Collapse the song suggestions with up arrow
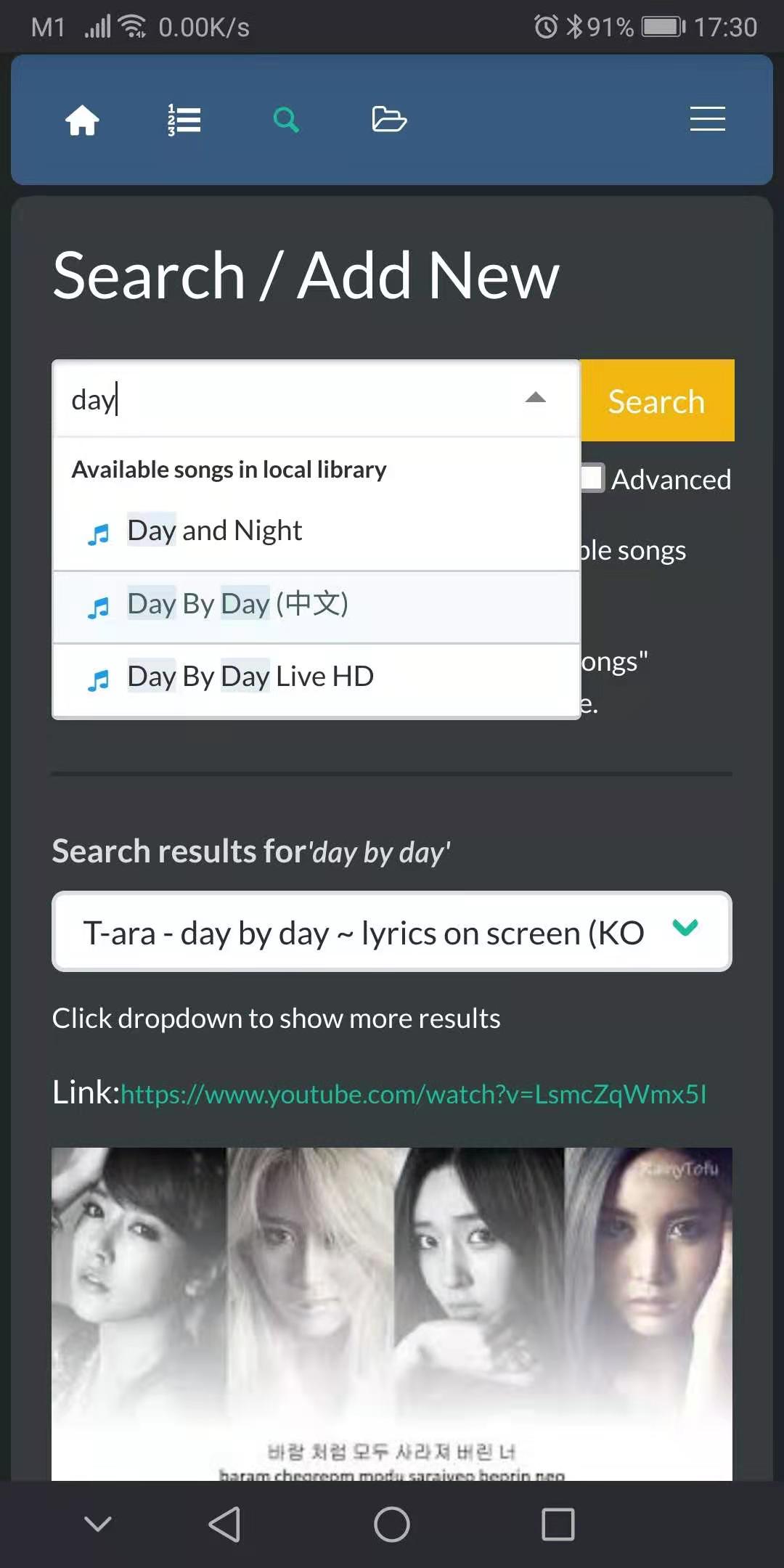The width and height of the screenshot is (784, 1568). click(536, 397)
